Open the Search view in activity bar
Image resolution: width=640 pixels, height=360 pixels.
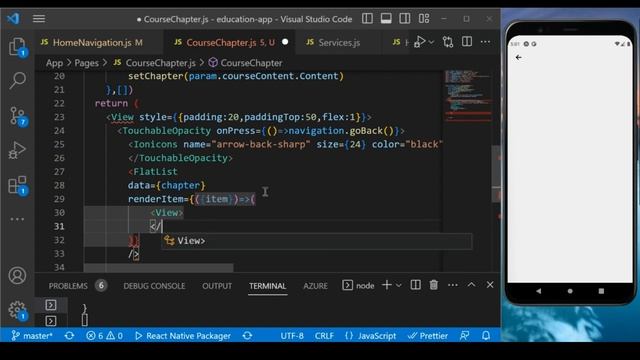pos(17,80)
